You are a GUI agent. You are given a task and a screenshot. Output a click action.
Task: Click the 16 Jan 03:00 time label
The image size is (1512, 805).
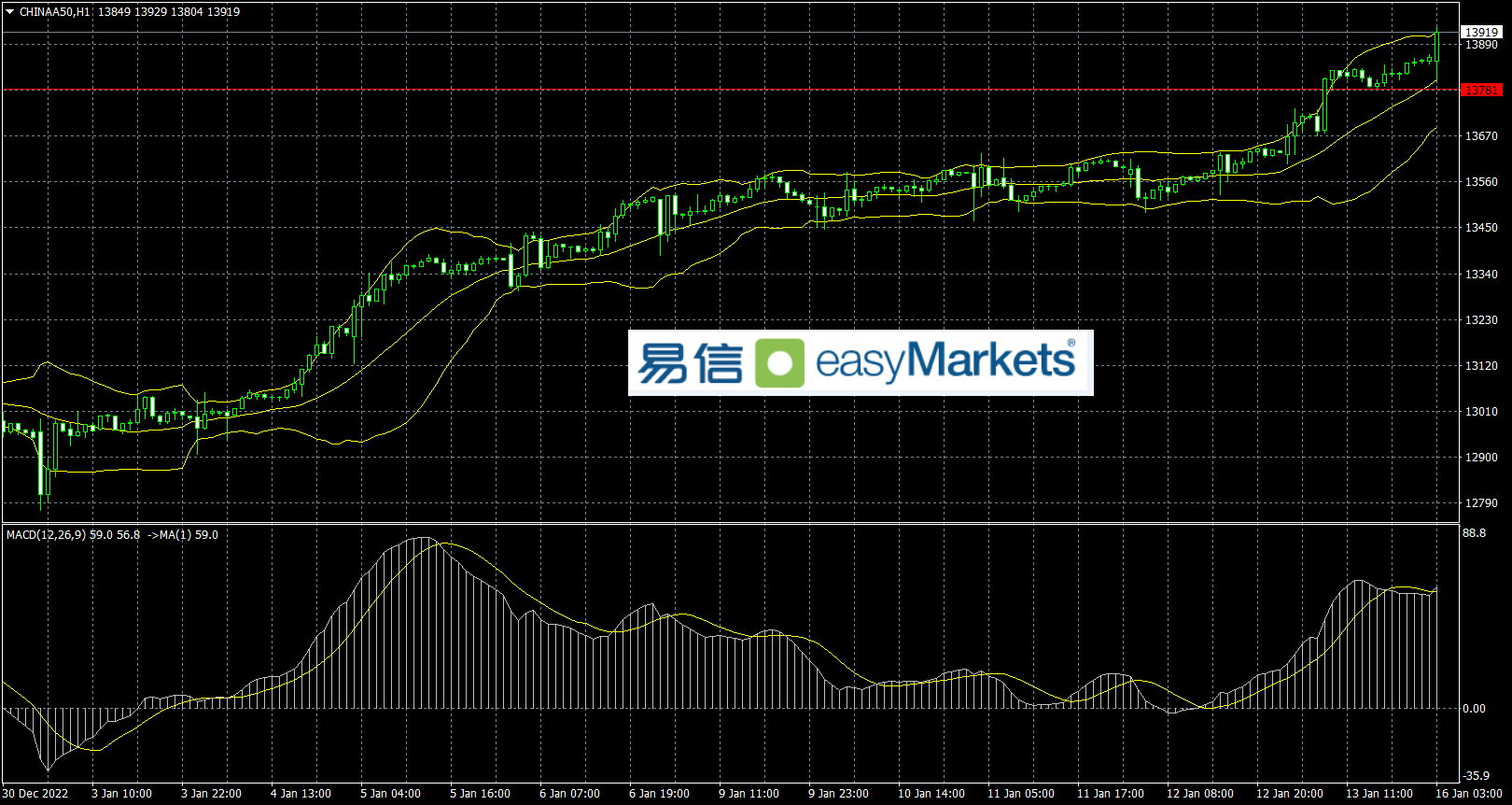(1469, 794)
